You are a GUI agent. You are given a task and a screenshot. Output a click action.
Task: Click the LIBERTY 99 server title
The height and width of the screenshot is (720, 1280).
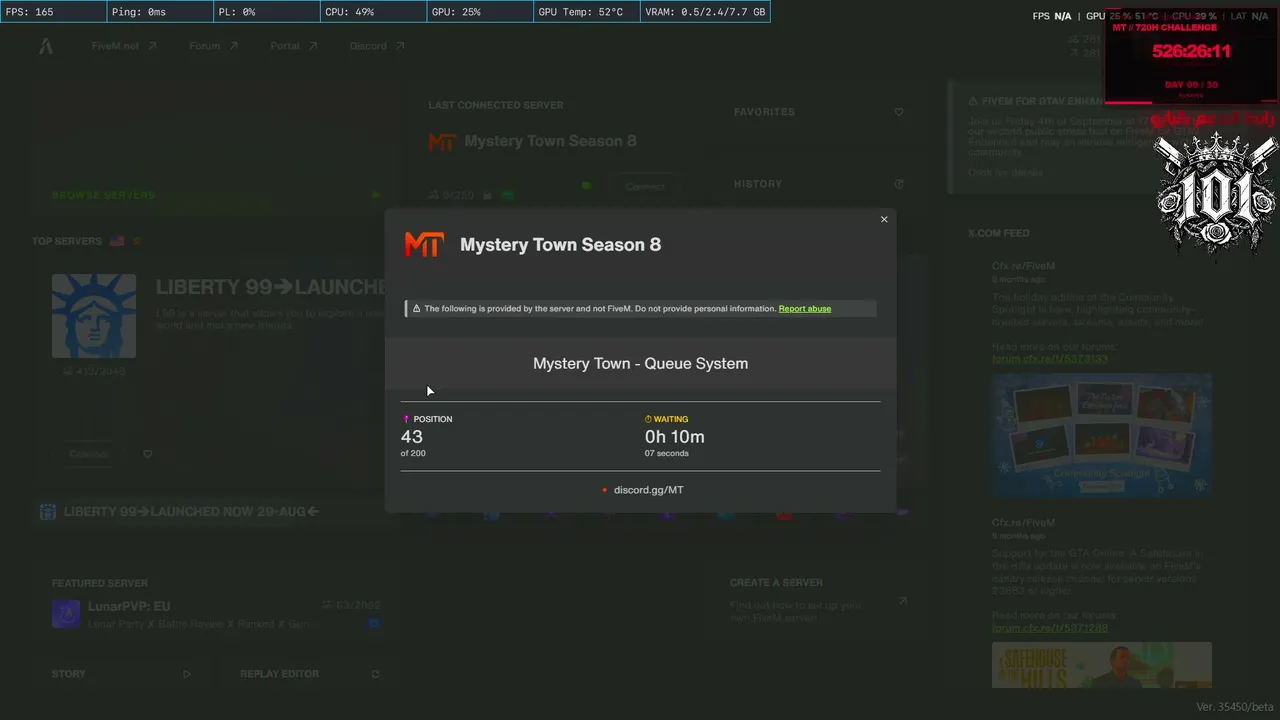coord(270,288)
